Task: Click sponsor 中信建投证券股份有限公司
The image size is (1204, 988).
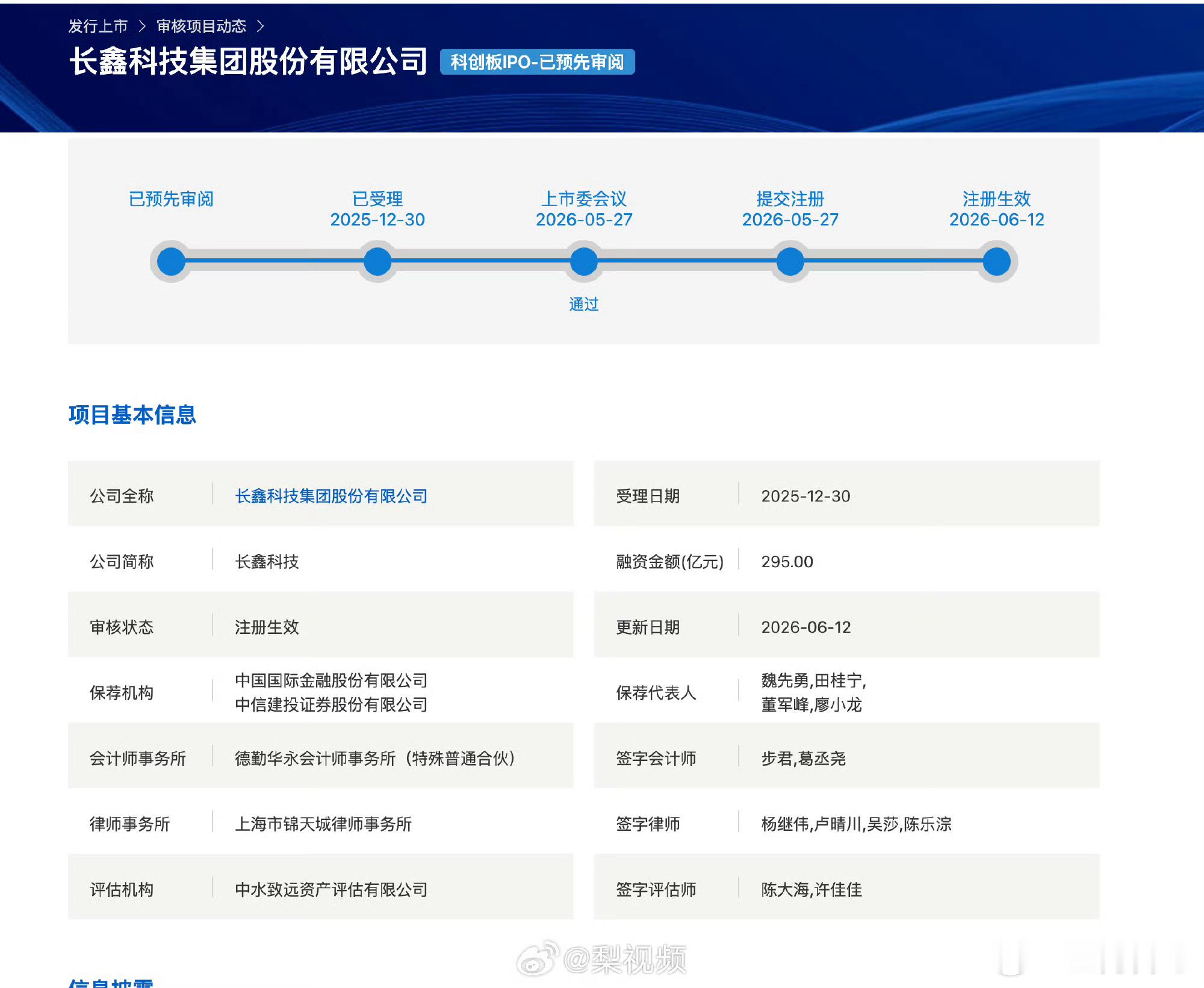Action: tap(331, 704)
